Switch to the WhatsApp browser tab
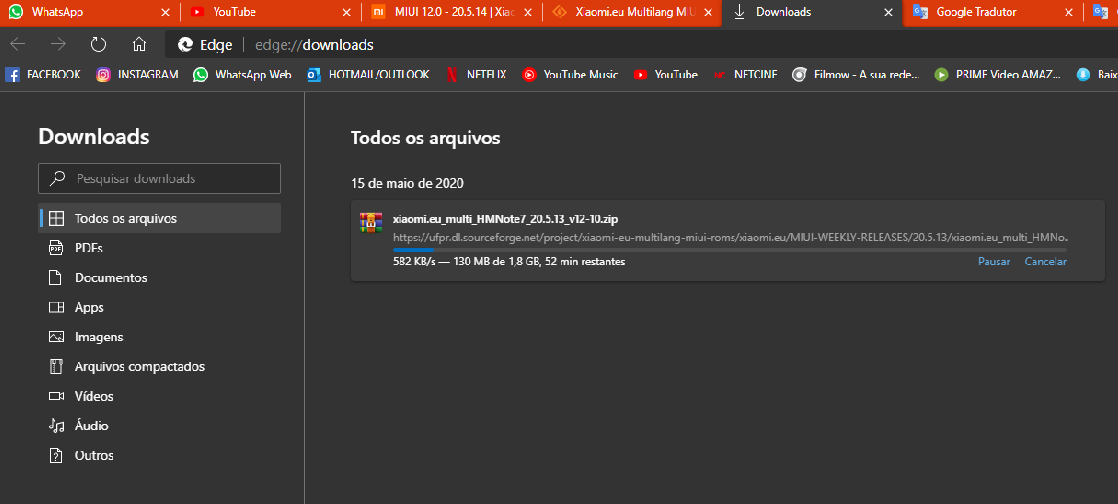This screenshot has height=504, width=1118. point(89,12)
